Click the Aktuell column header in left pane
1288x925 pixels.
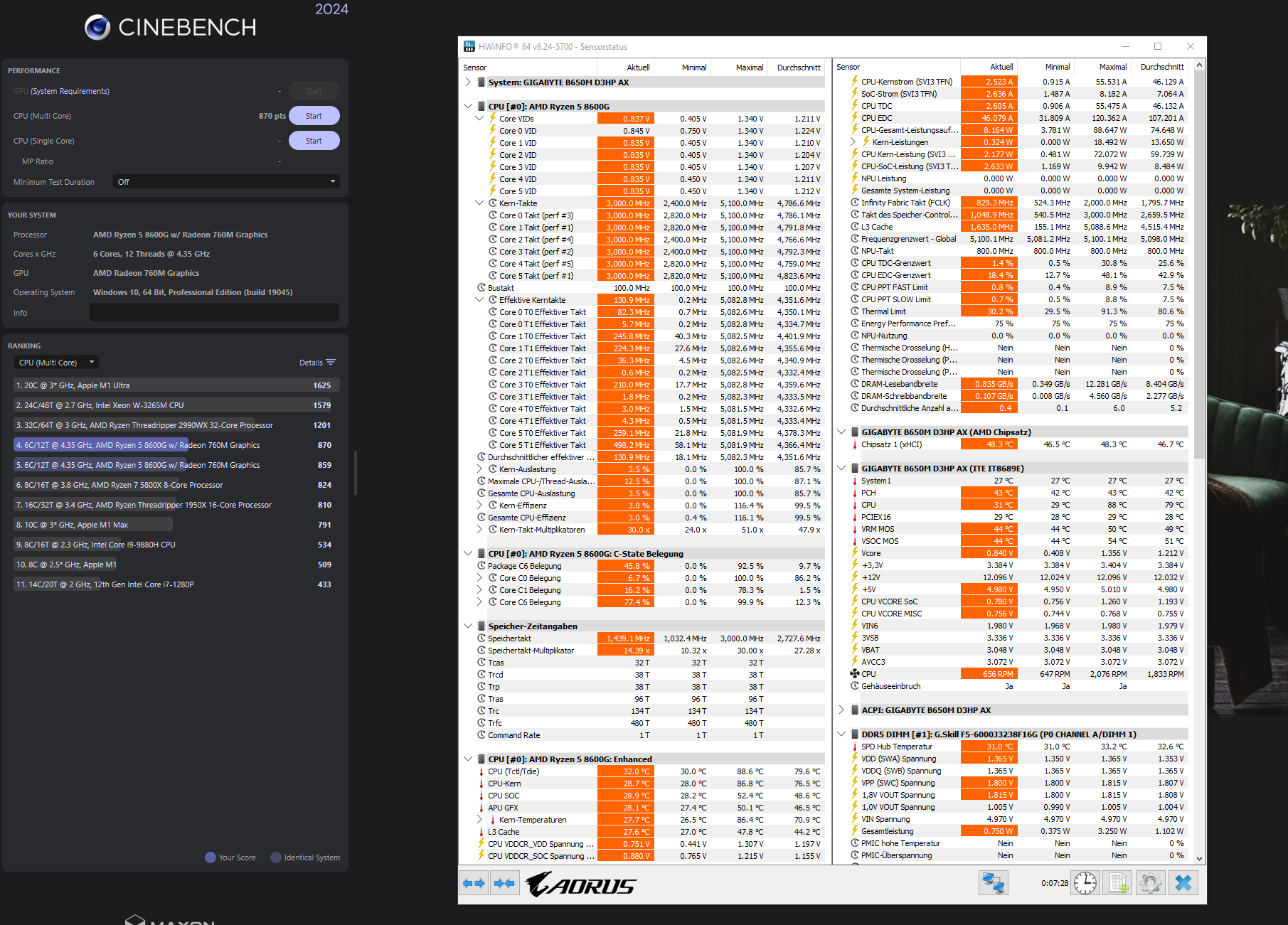625,68
